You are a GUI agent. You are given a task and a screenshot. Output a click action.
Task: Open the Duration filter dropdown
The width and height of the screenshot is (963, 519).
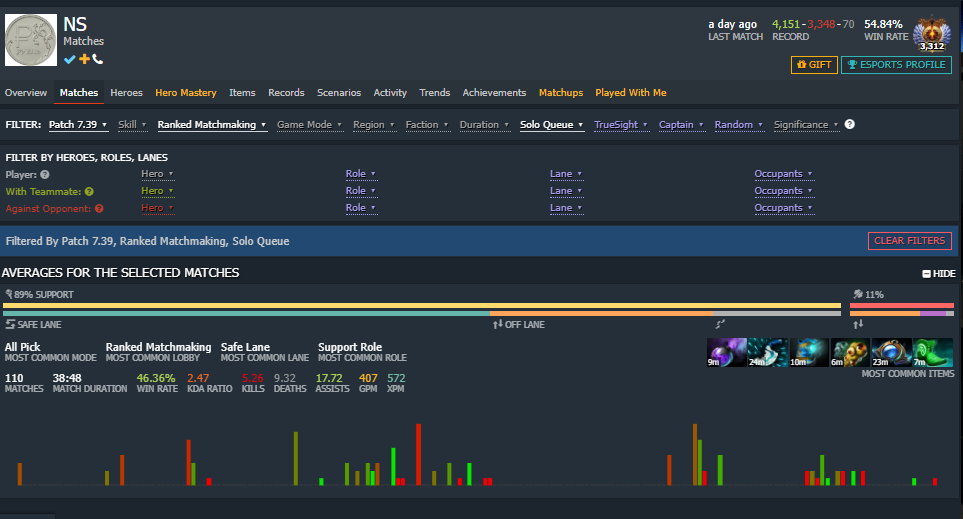[485, 125]
